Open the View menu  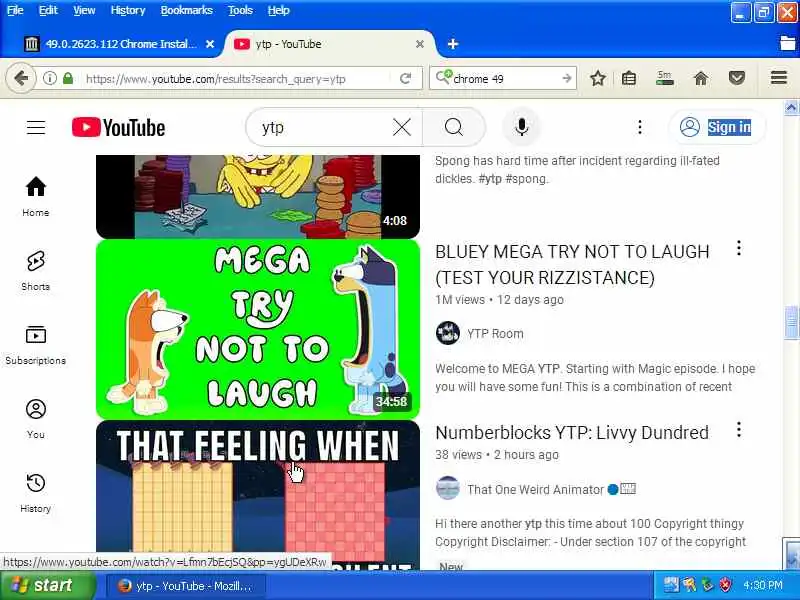[x=84, y=10]
